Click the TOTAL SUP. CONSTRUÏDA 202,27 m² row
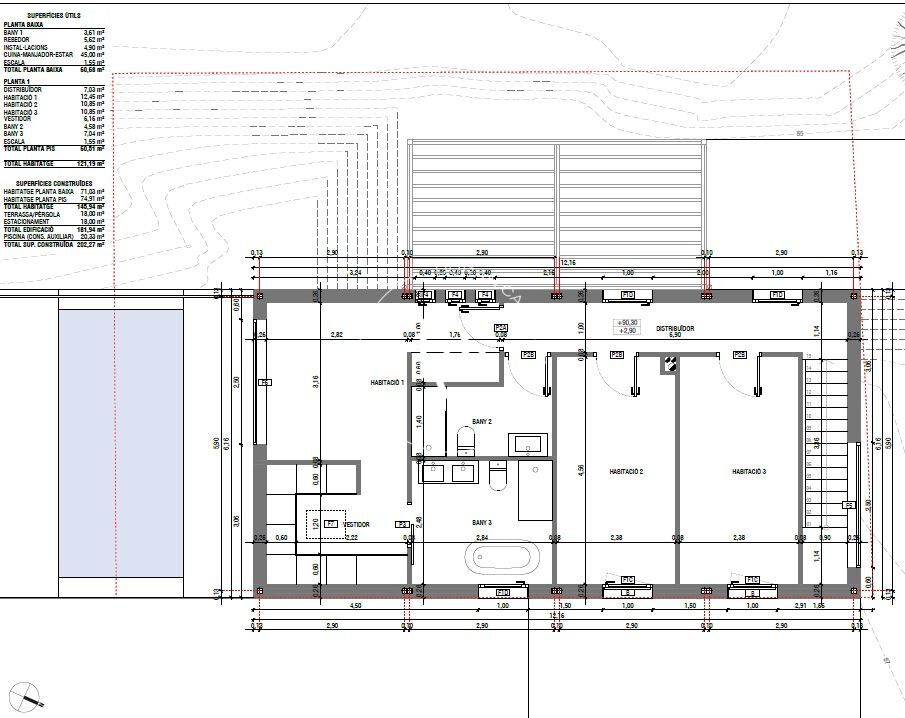Screen dimensions: 905x718 coord(54,244)
